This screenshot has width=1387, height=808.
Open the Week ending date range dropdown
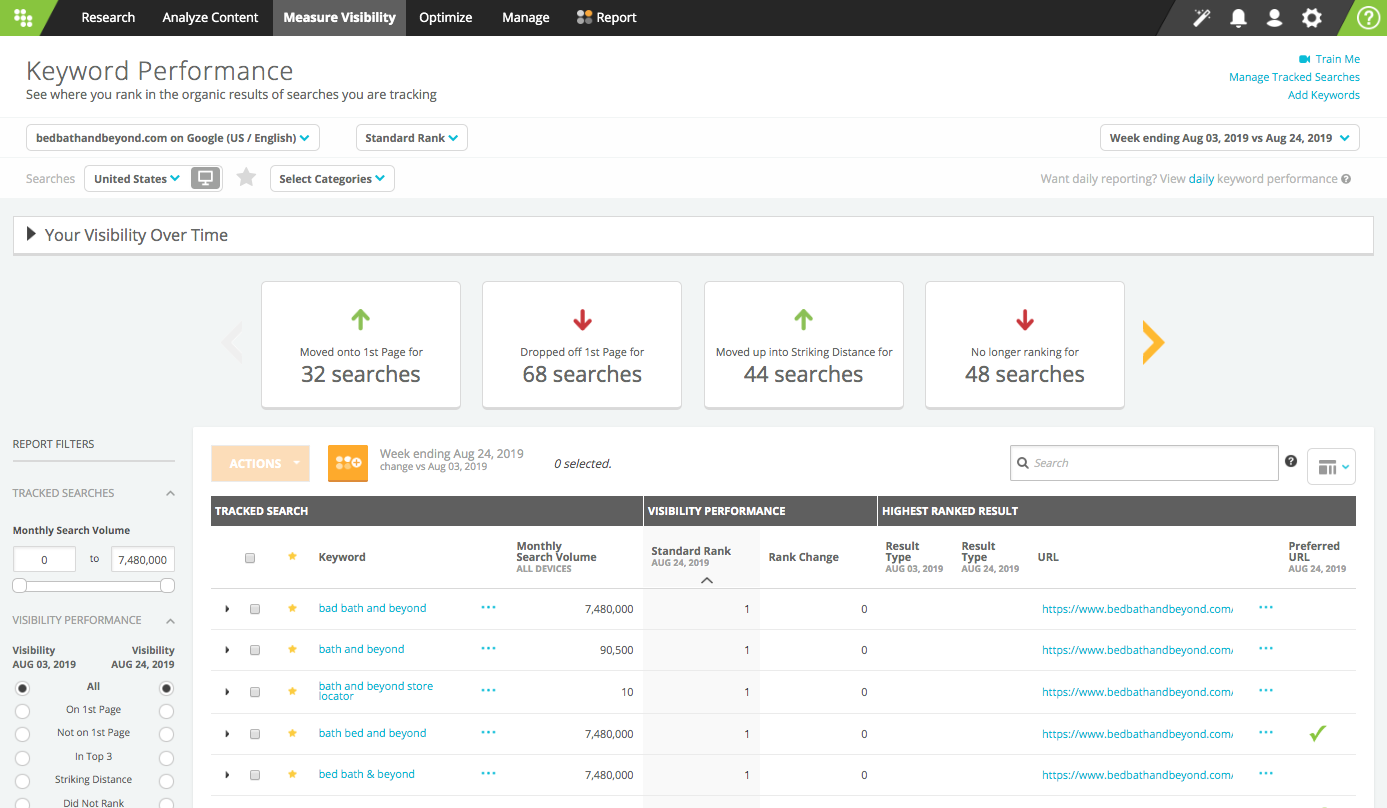pyautogui.click(x=1229, y=138)
